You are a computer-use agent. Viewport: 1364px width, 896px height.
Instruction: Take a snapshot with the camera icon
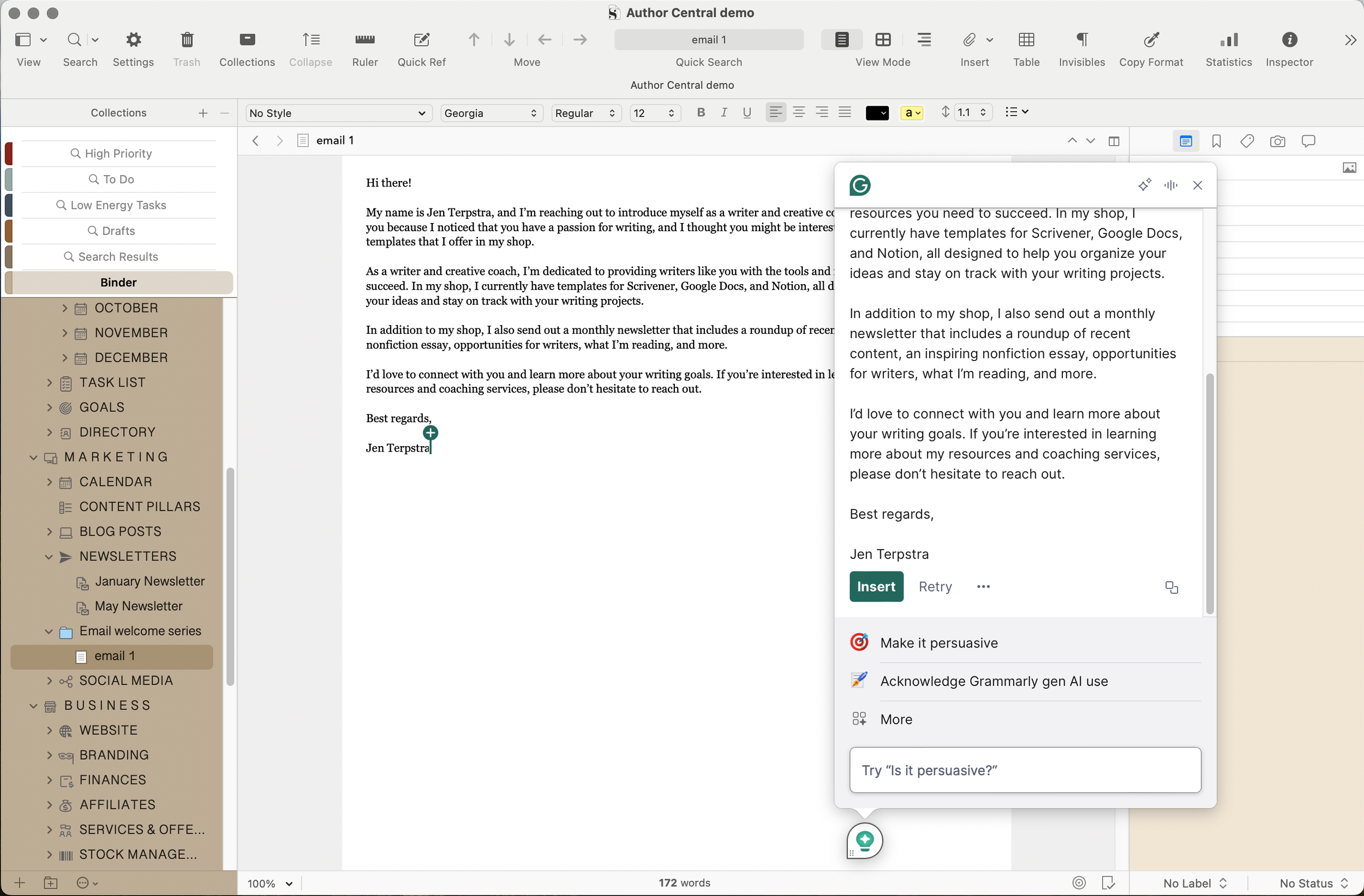coord(1277,141)
